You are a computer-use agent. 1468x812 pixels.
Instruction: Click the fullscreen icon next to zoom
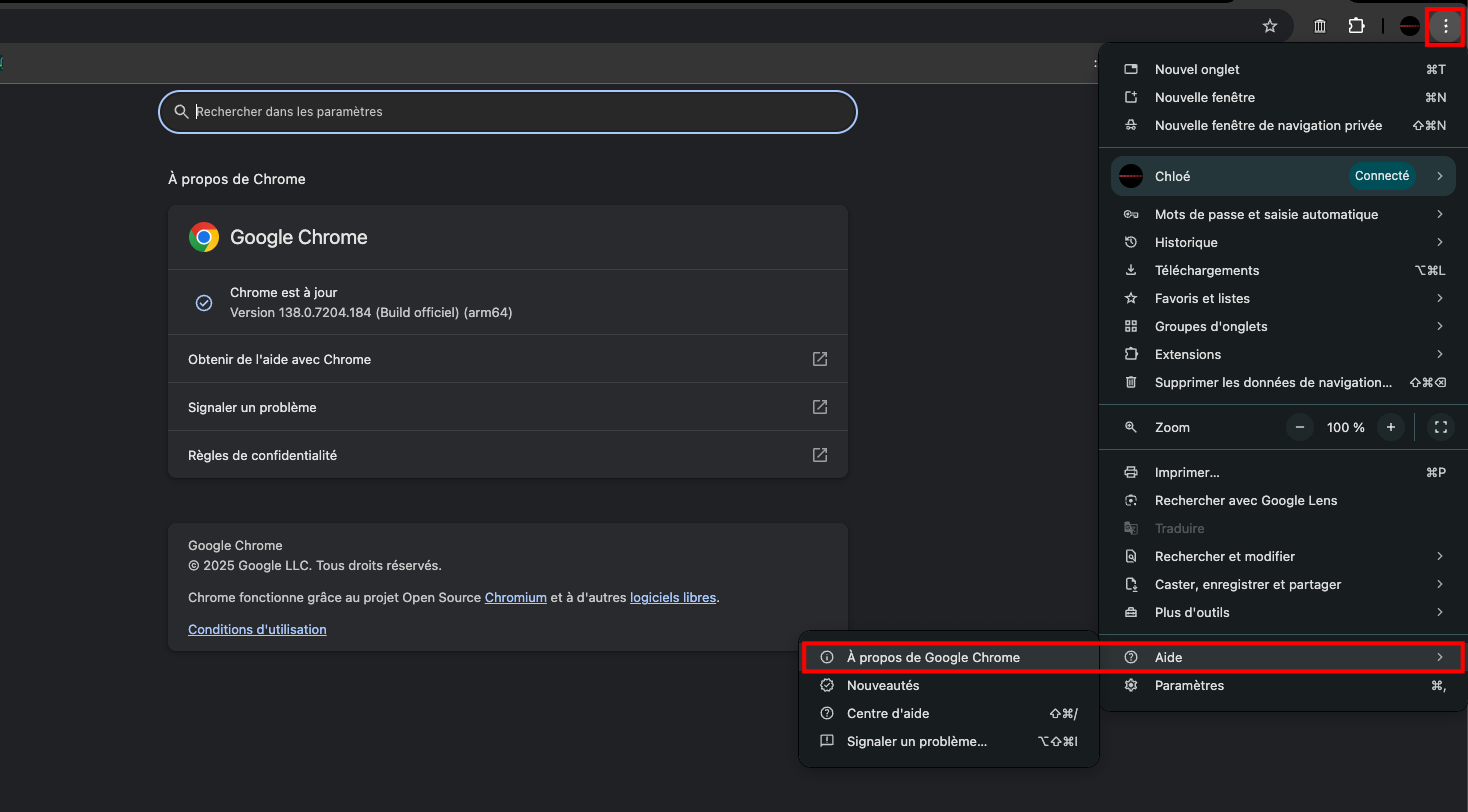click(x=1440, y=427)
